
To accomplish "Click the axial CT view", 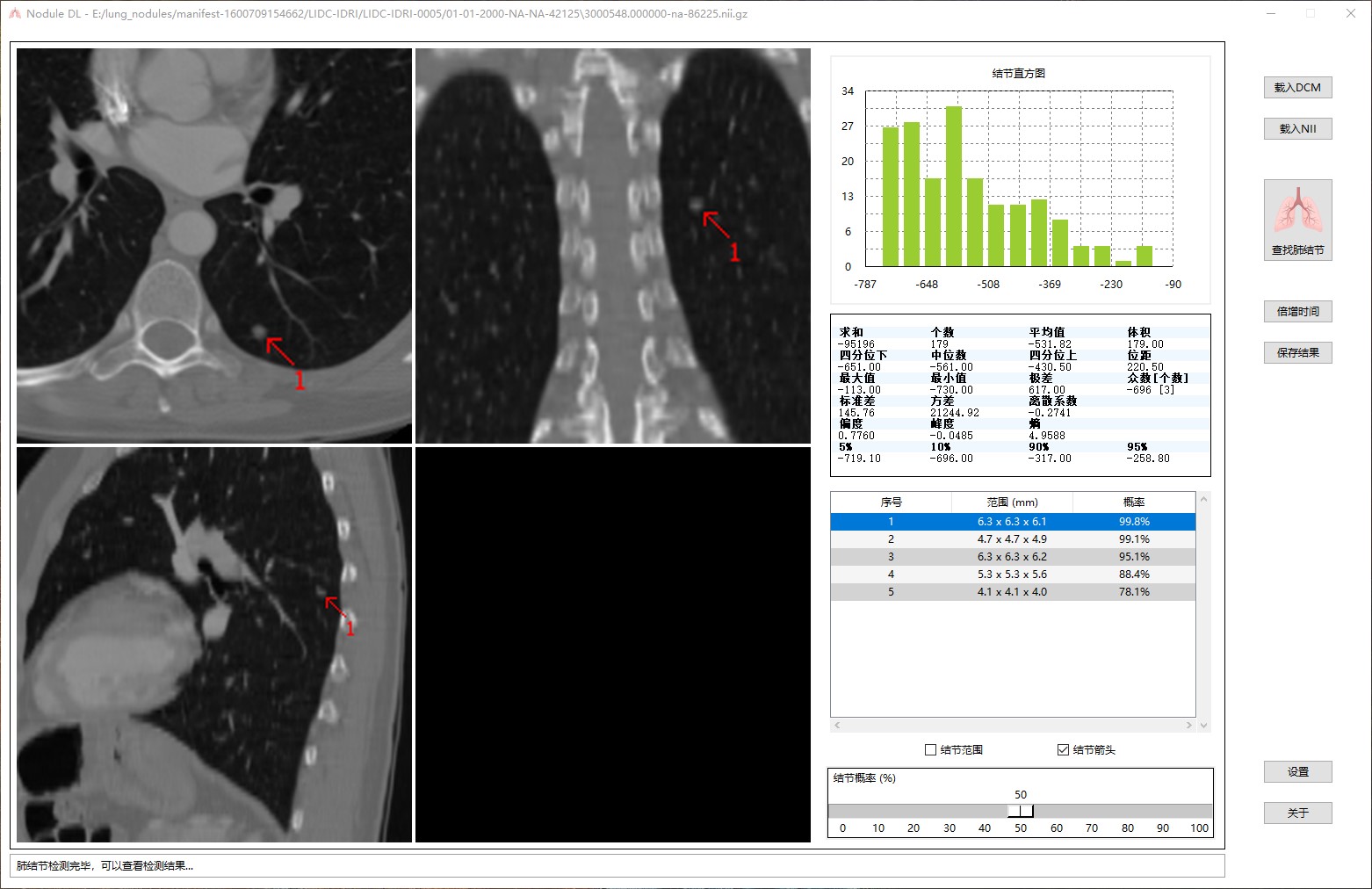I will [x=214, y=245].
